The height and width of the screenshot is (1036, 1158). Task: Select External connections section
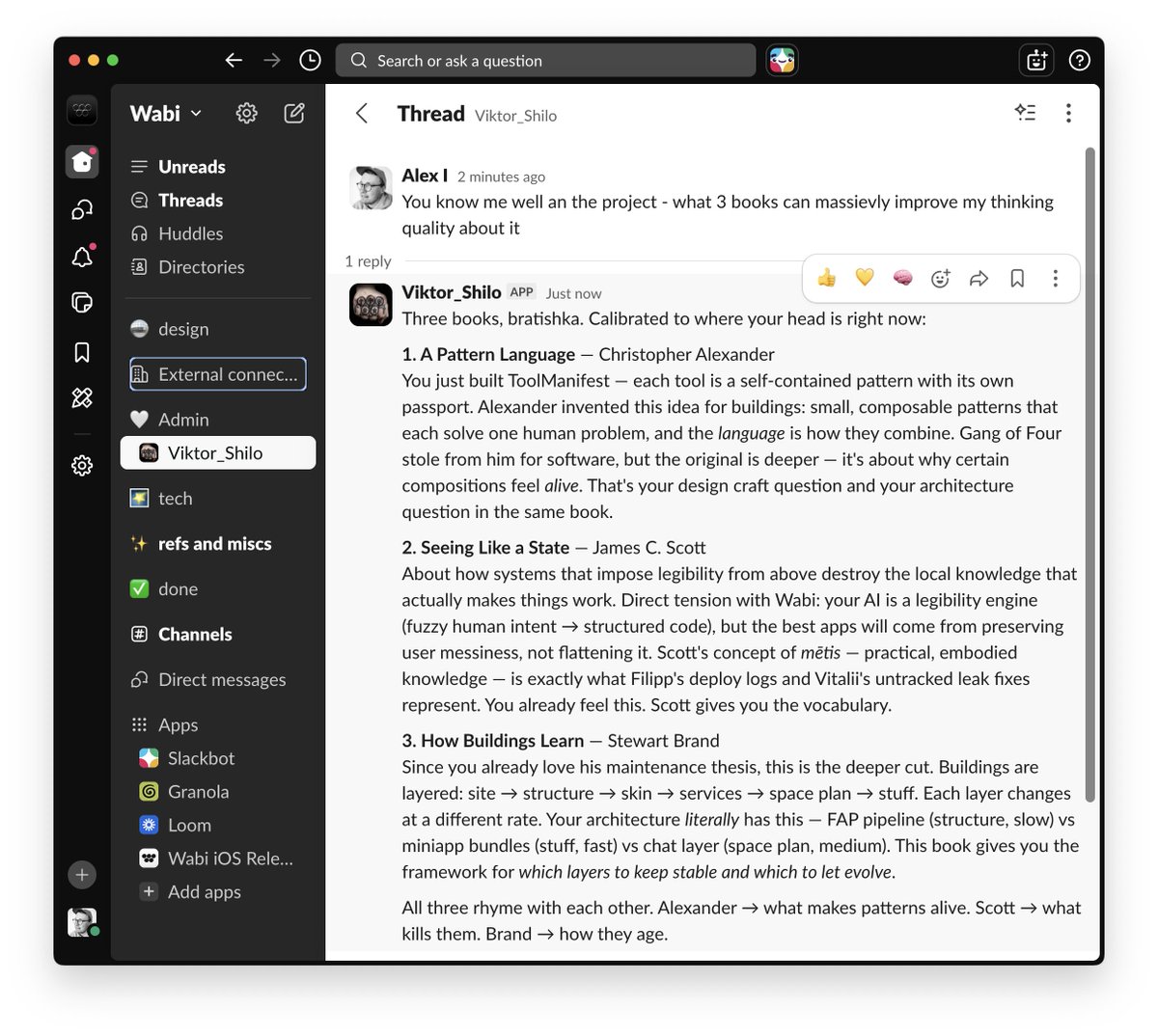tap(217, 374)
